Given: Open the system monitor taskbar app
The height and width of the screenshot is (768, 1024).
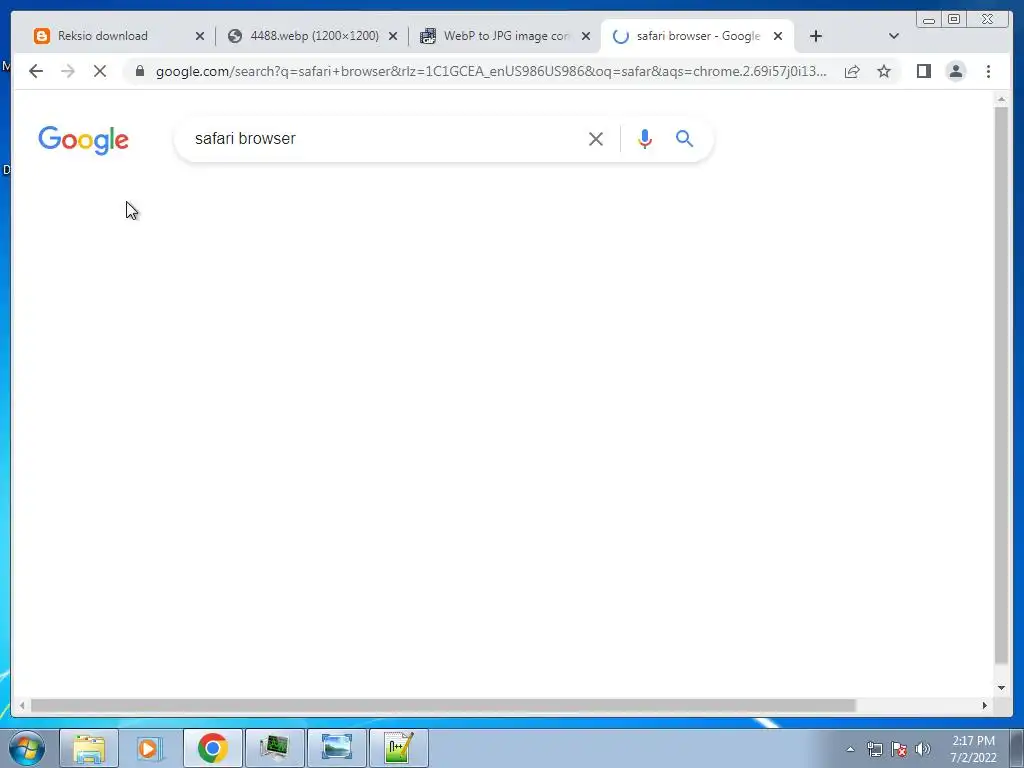Looking at the screenshot, I should (x=274, y=748).
